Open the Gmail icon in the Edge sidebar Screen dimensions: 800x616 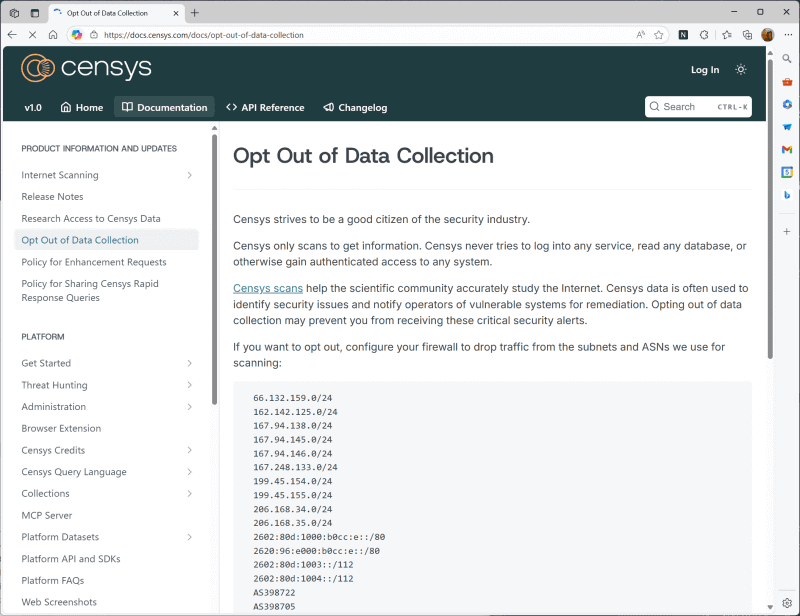(x=787, y=148)
